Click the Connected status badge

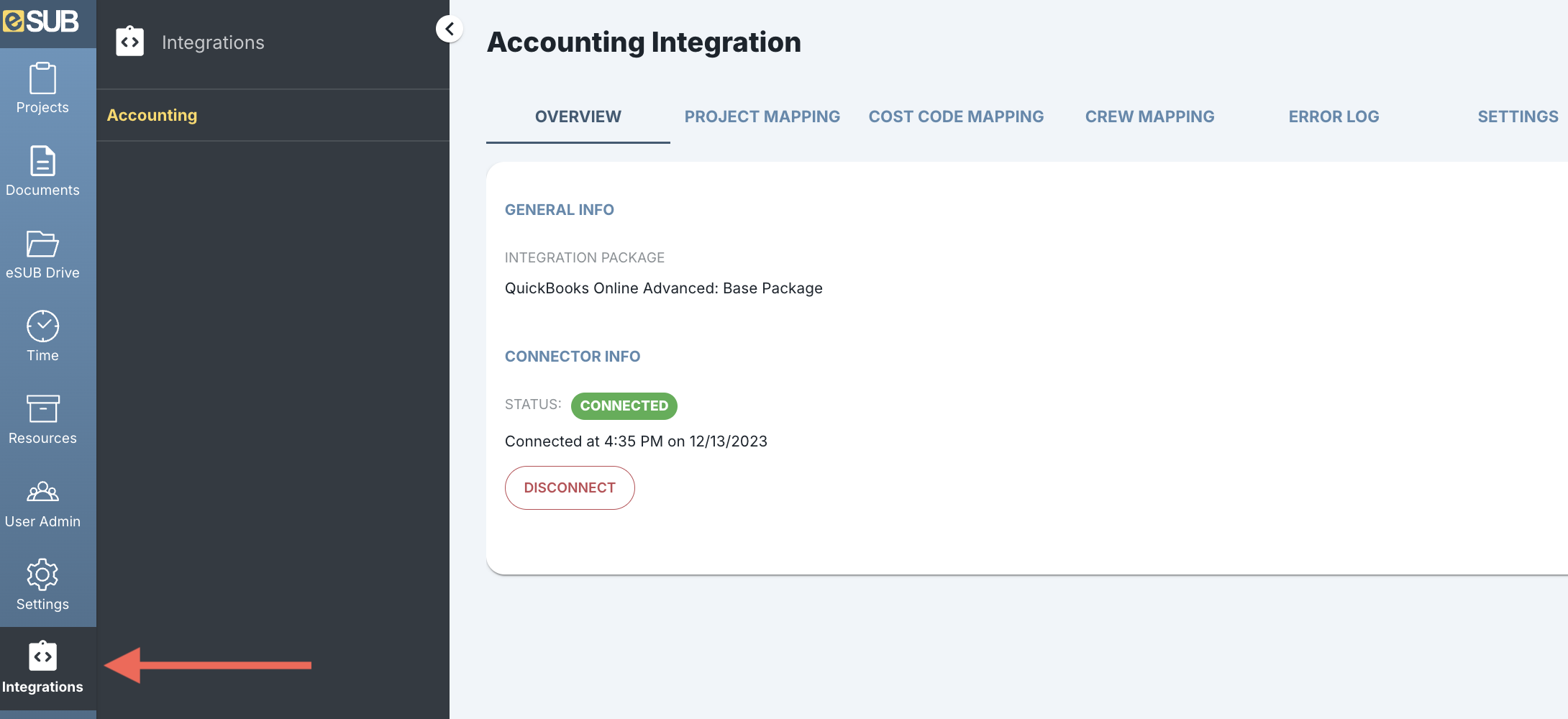pyautogui.click(x=624, y=406)
